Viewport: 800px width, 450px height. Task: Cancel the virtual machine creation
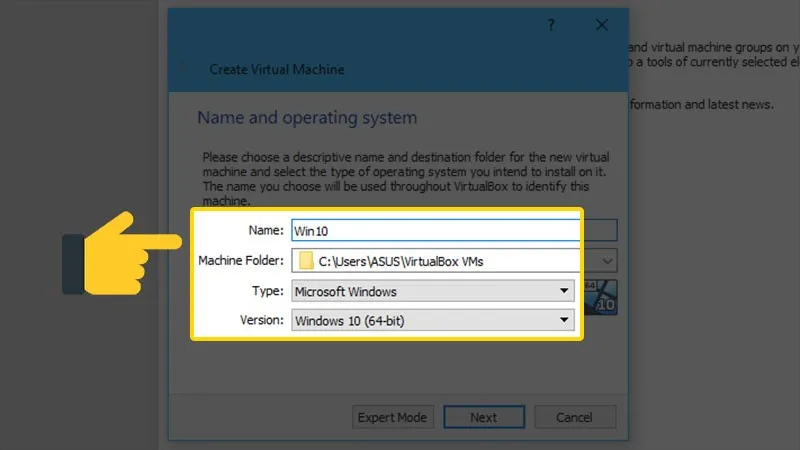(575, 417)
